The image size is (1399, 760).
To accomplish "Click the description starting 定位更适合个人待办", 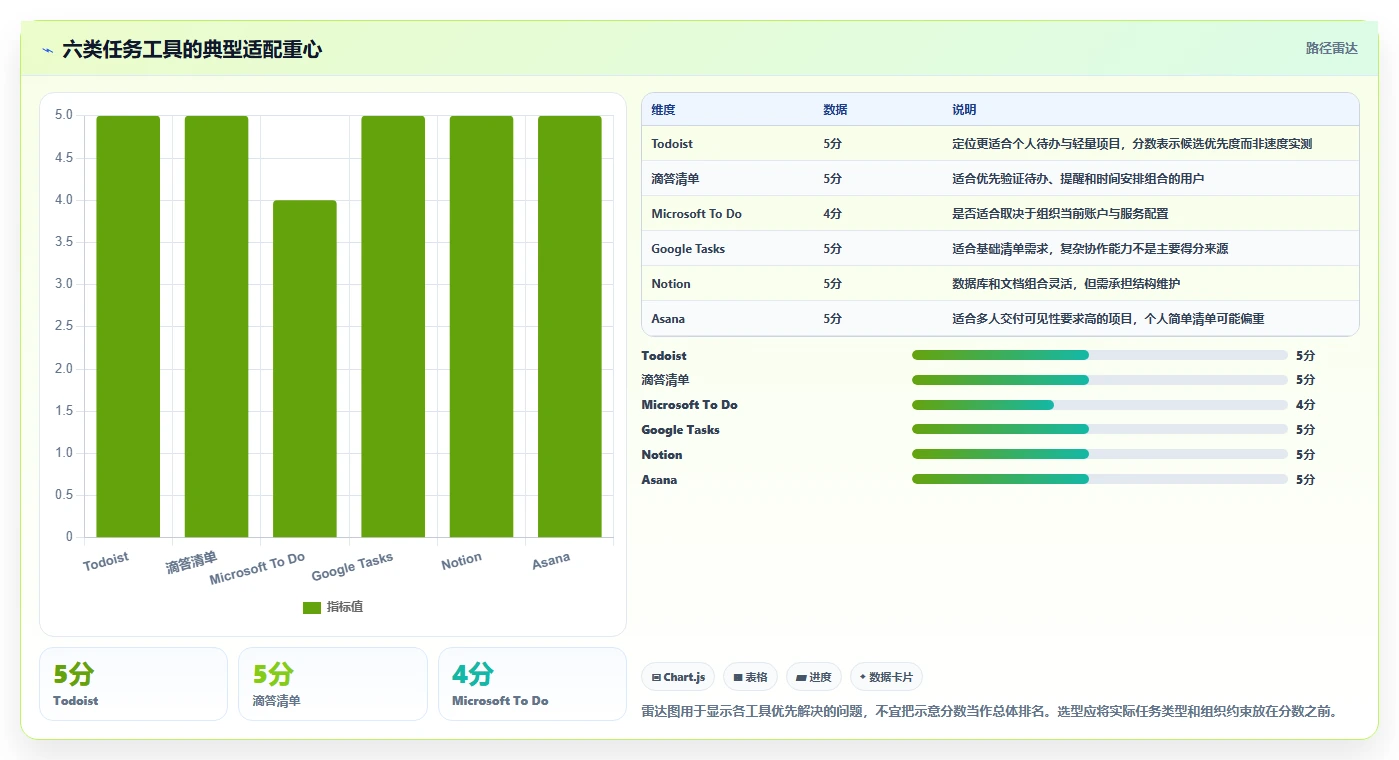I will click(1132, 144).
